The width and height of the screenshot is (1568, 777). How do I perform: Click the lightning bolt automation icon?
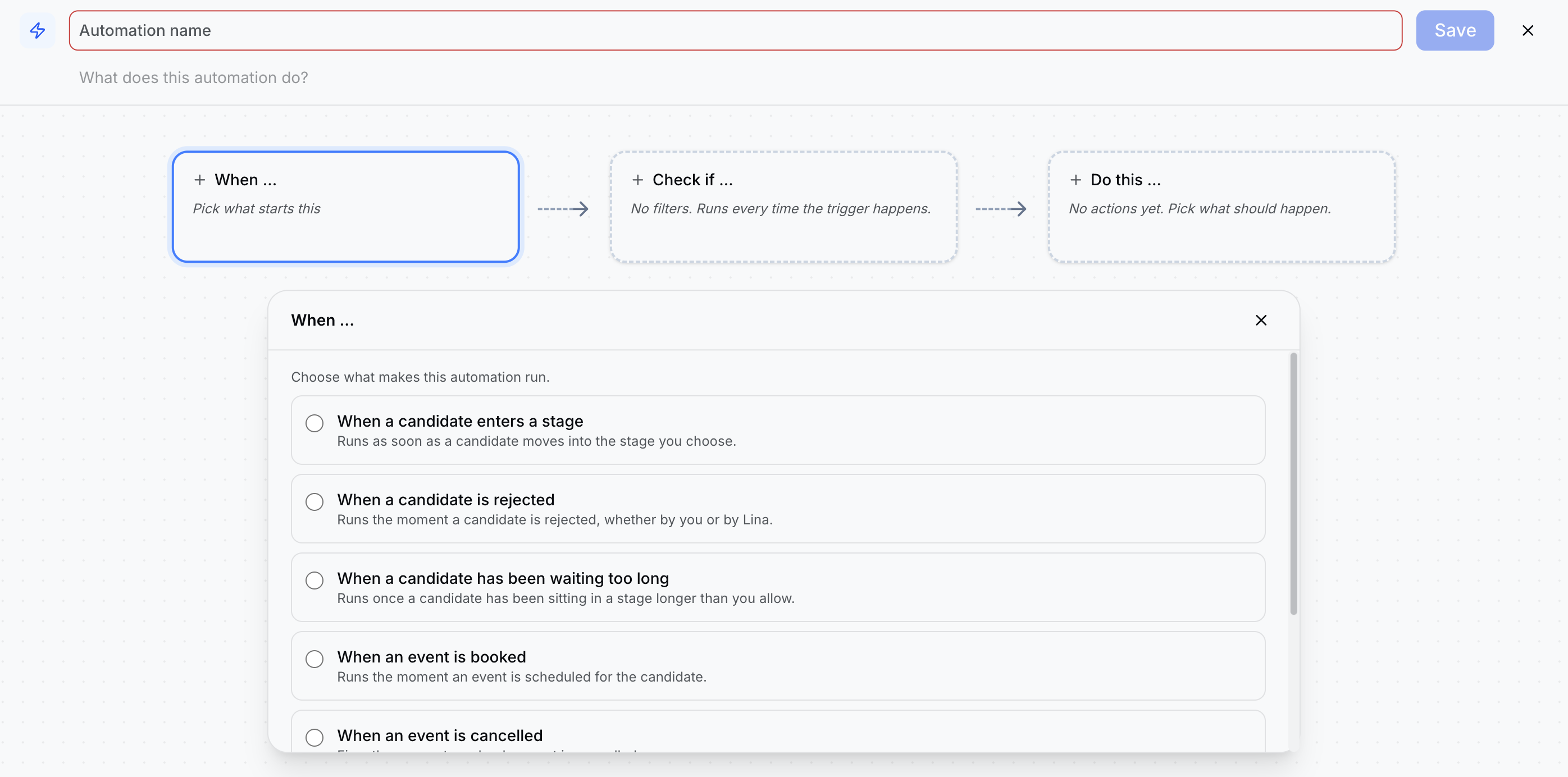(37, 30)
